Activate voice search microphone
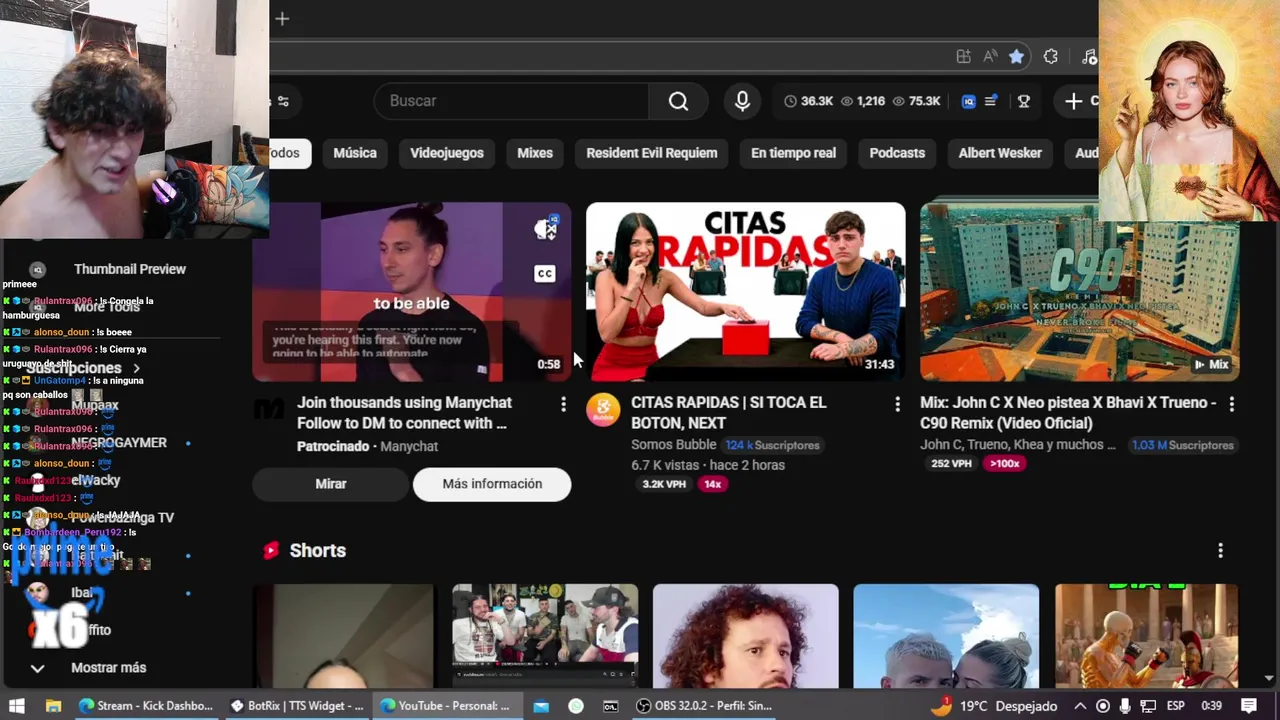The height and width of the screenshot is (720, 1280). [742, 101]
